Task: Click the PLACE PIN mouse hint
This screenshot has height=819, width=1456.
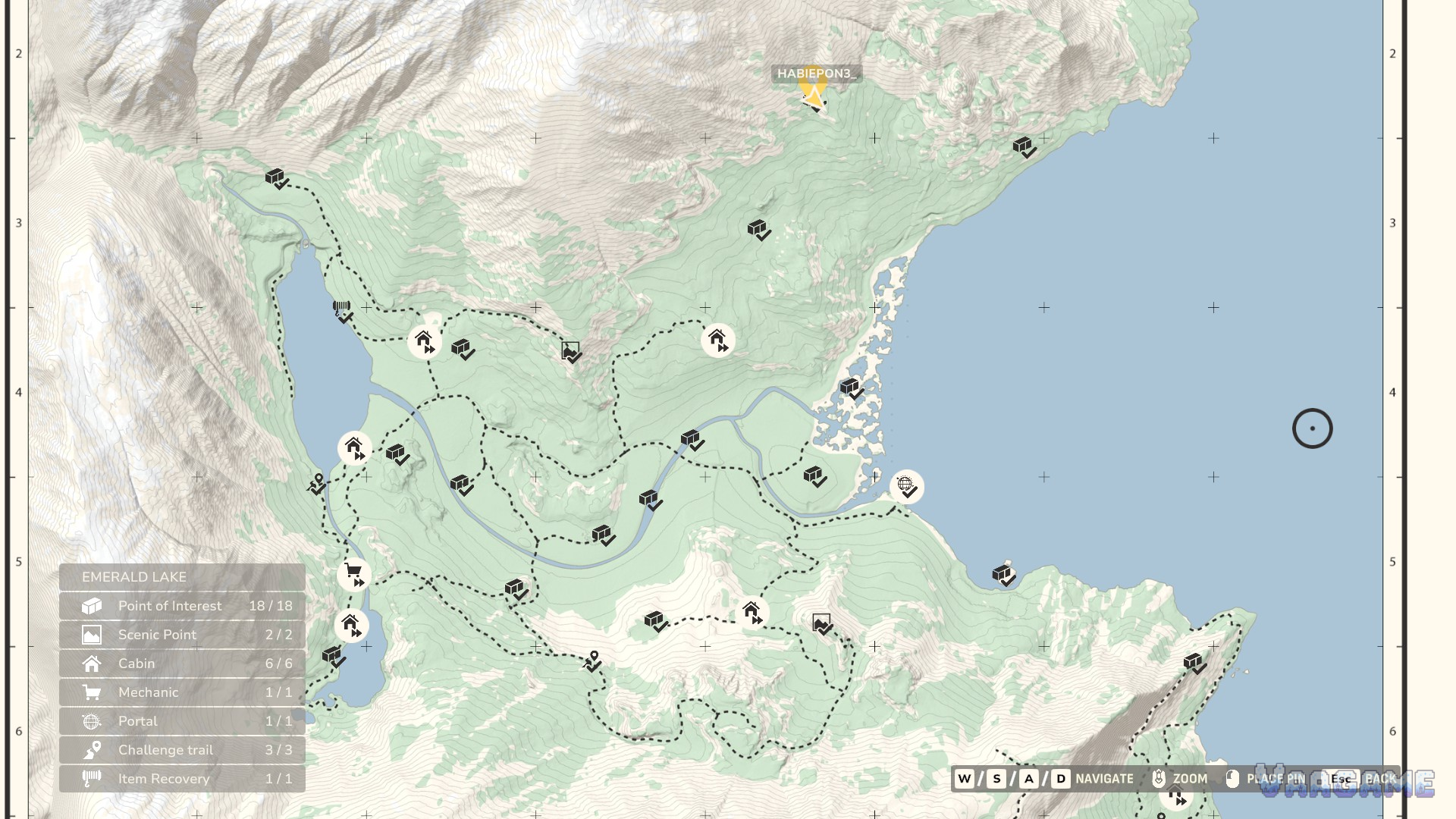Action: tap(1266, 779)
